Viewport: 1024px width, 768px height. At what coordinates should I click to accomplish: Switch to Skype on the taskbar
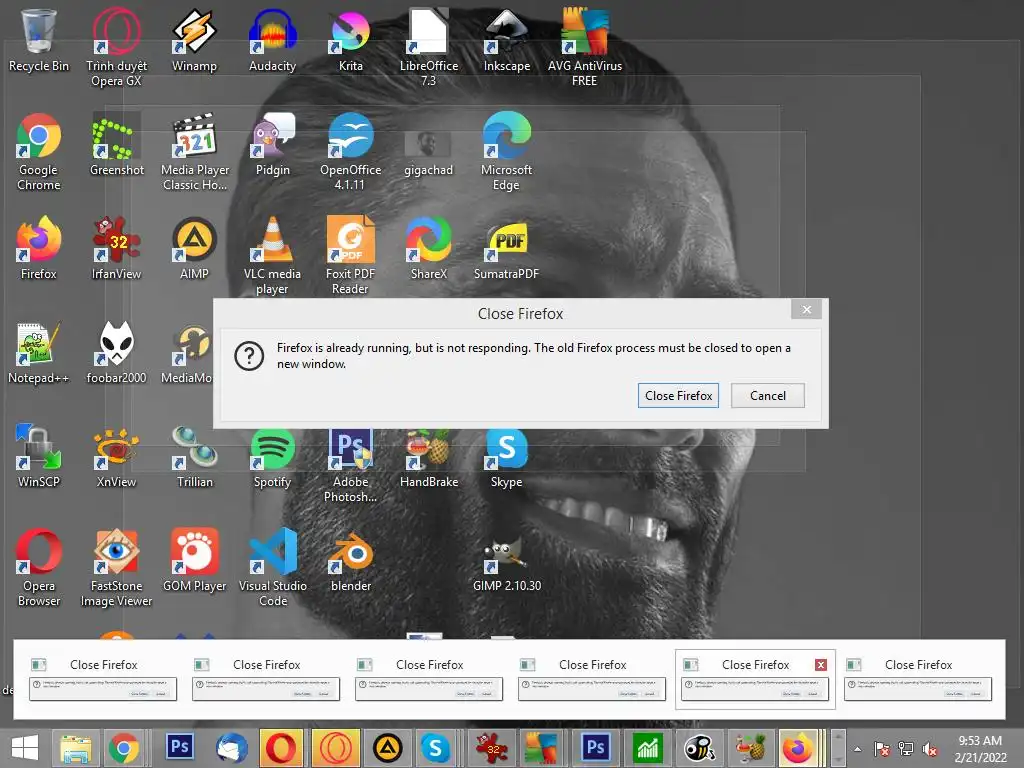pos(435,748)
